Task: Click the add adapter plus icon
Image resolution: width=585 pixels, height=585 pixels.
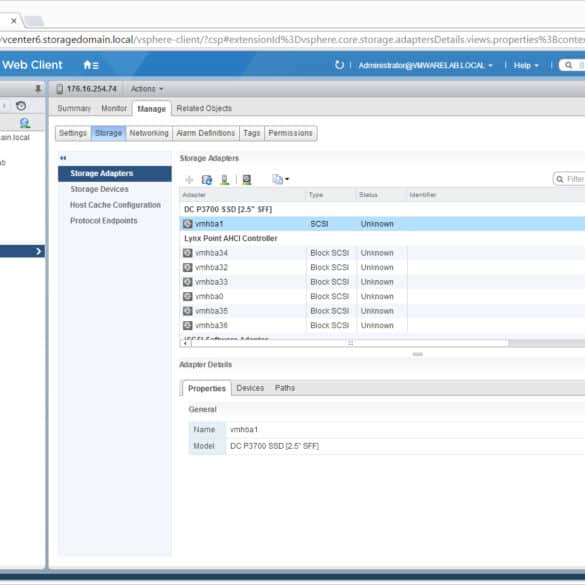Action: tap(189, 180)
